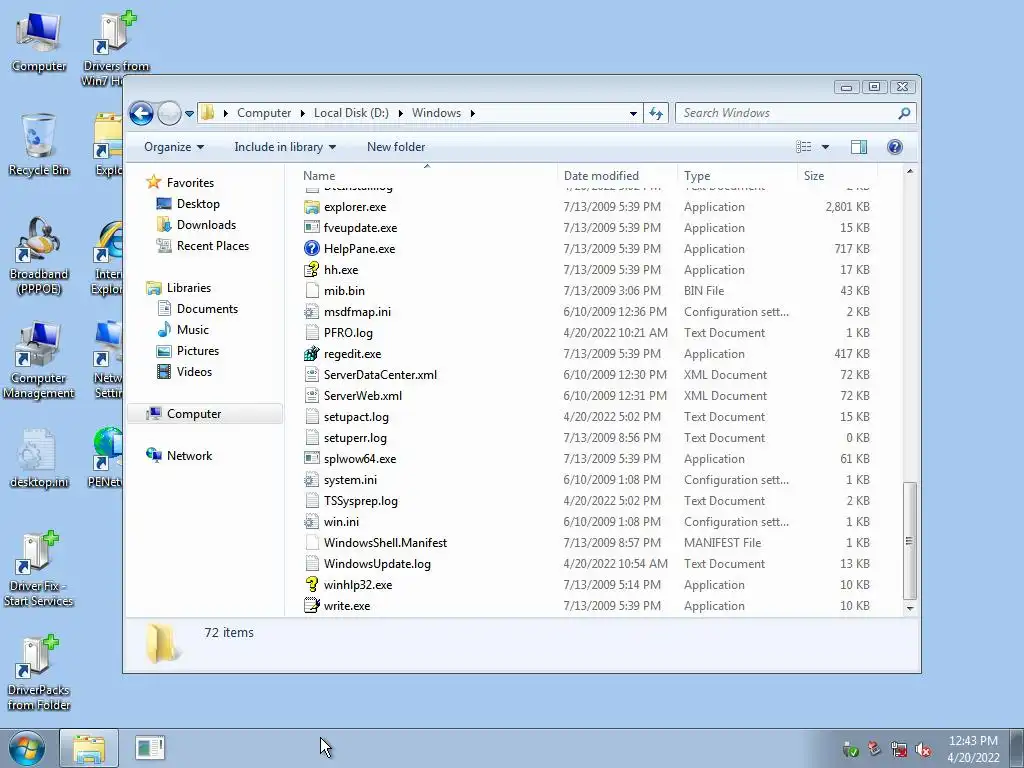
Task: Open the Organize dropdown menu
Action: point(174,147)
